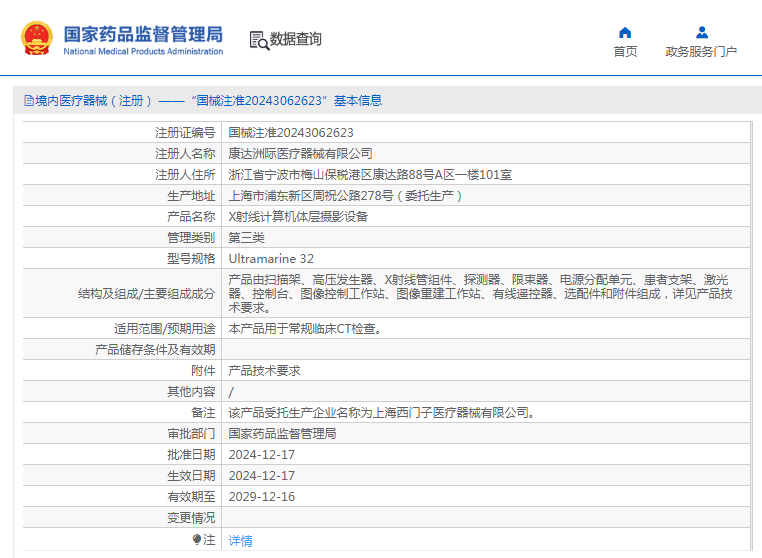
Task: Click the 国家药品监督管理局 title text
Action: click(x=143, y=35)
